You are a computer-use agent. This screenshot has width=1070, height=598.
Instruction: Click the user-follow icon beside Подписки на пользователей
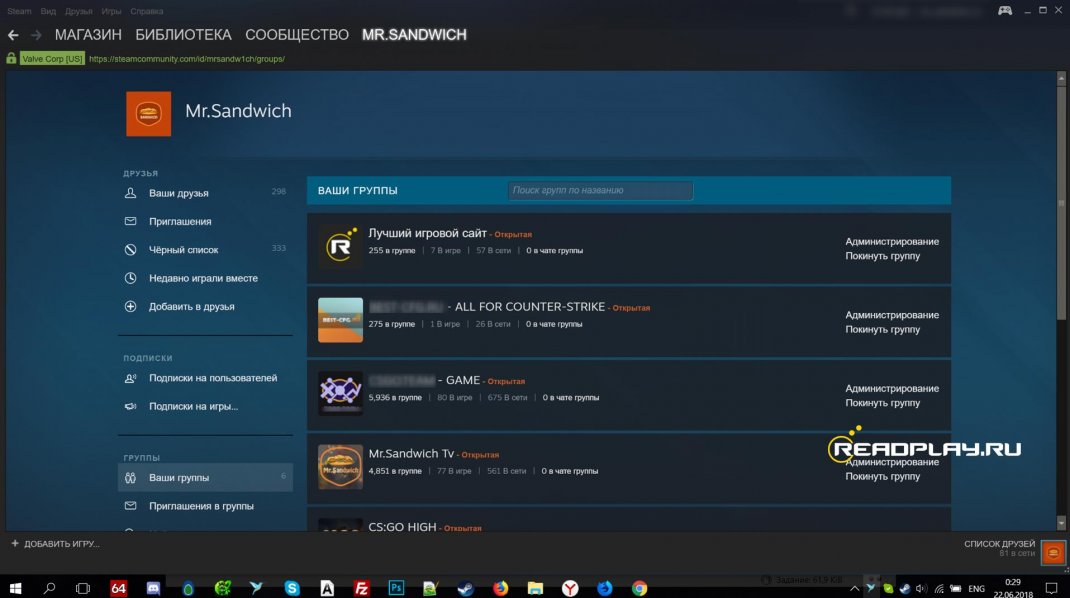pos(130,378)
